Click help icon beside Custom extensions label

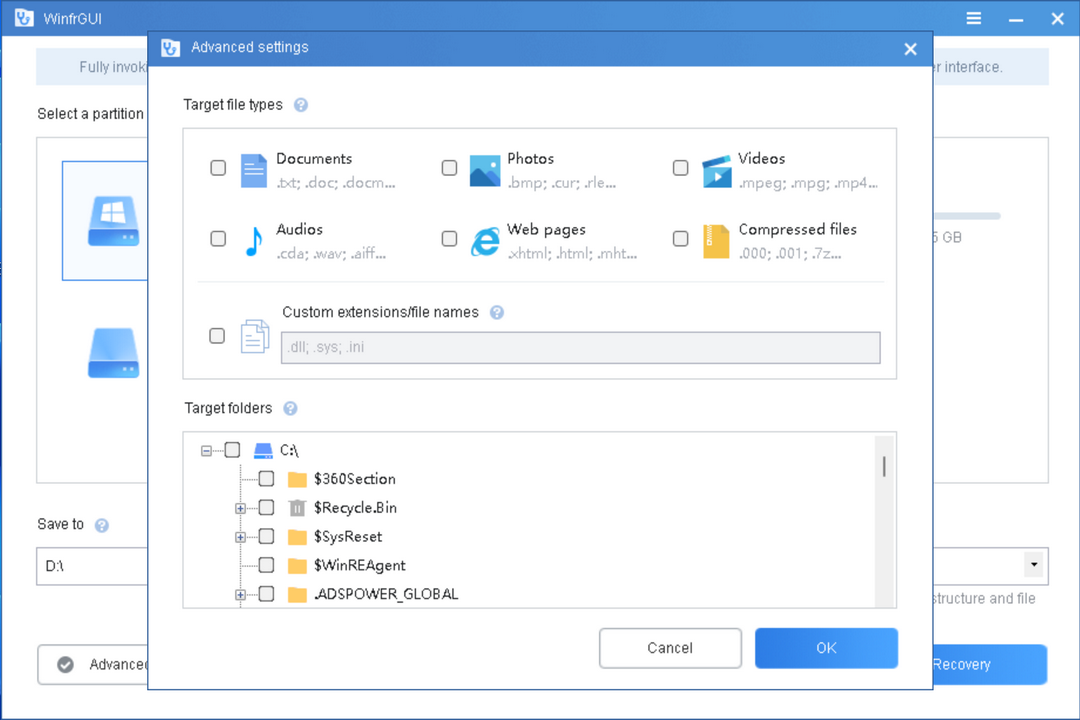[497, 312]
